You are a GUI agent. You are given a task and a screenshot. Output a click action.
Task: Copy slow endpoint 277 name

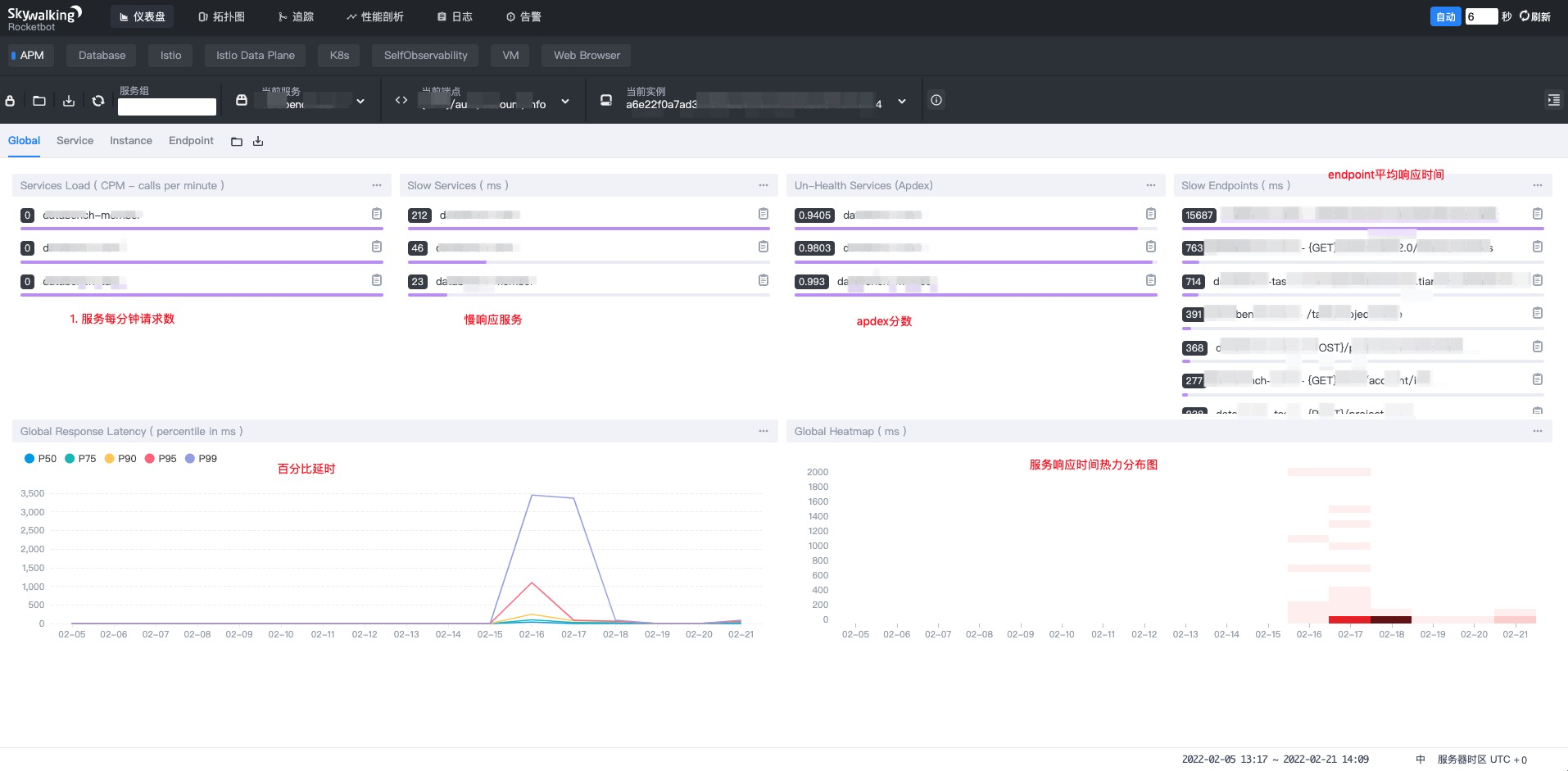(1538, 379)
